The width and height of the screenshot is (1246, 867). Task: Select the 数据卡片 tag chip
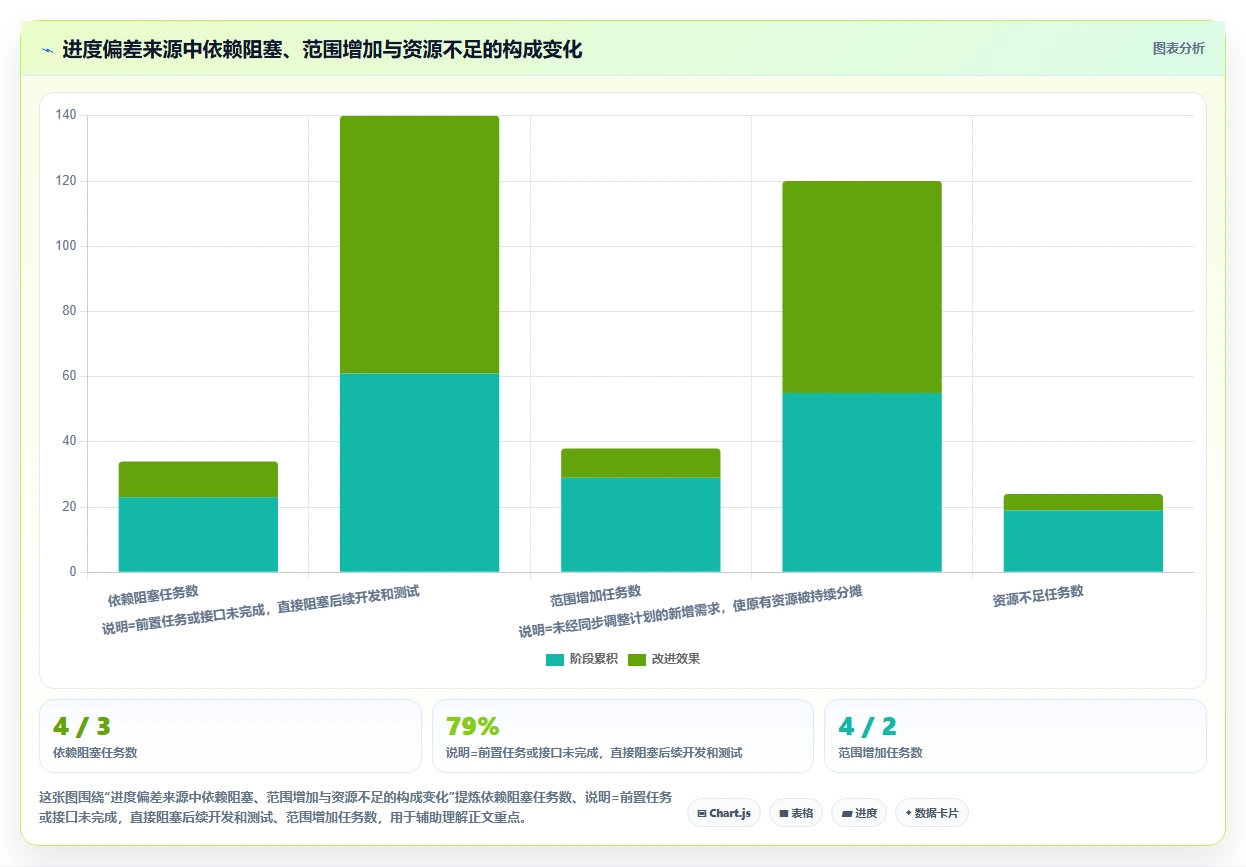[x=932, y=813]
